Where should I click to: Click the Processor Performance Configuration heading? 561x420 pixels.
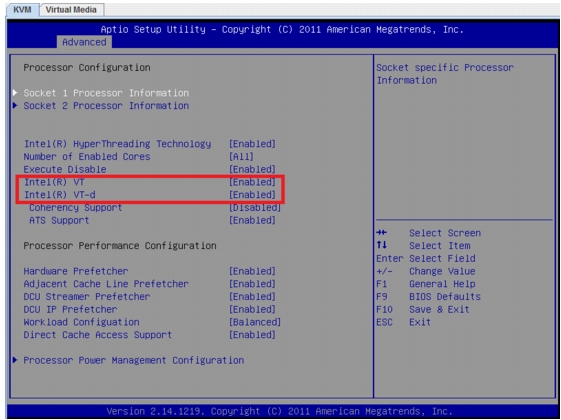tap(120, 246)
